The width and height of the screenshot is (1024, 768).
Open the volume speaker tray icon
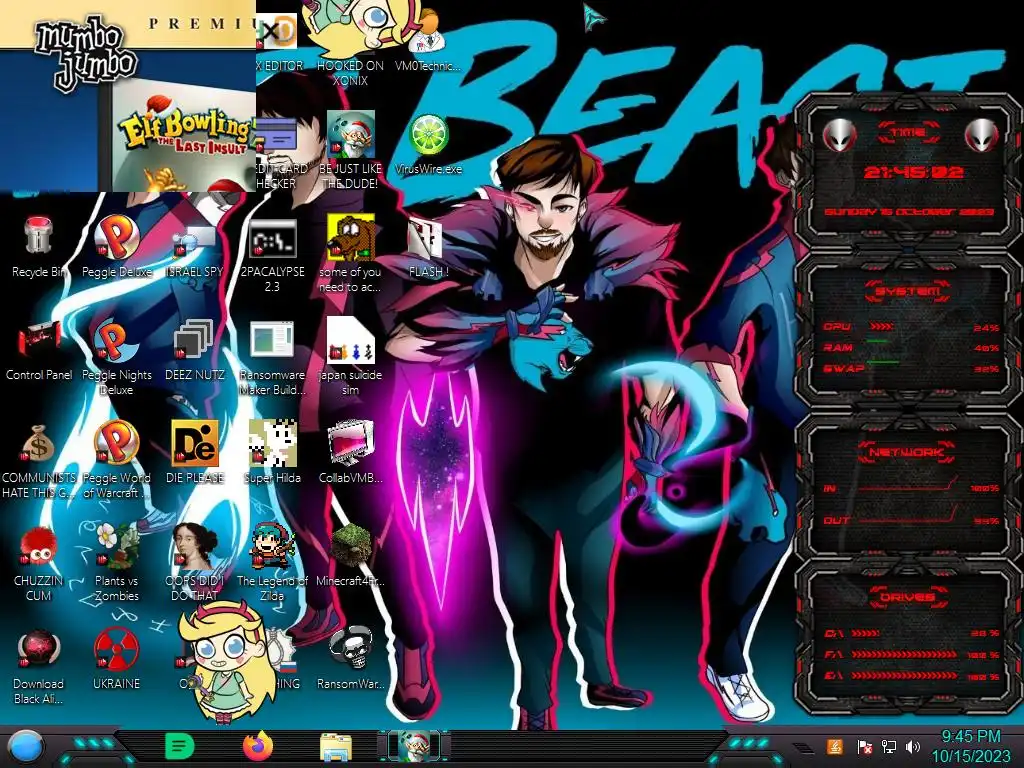pyautogui.click(x=912, y=746)
